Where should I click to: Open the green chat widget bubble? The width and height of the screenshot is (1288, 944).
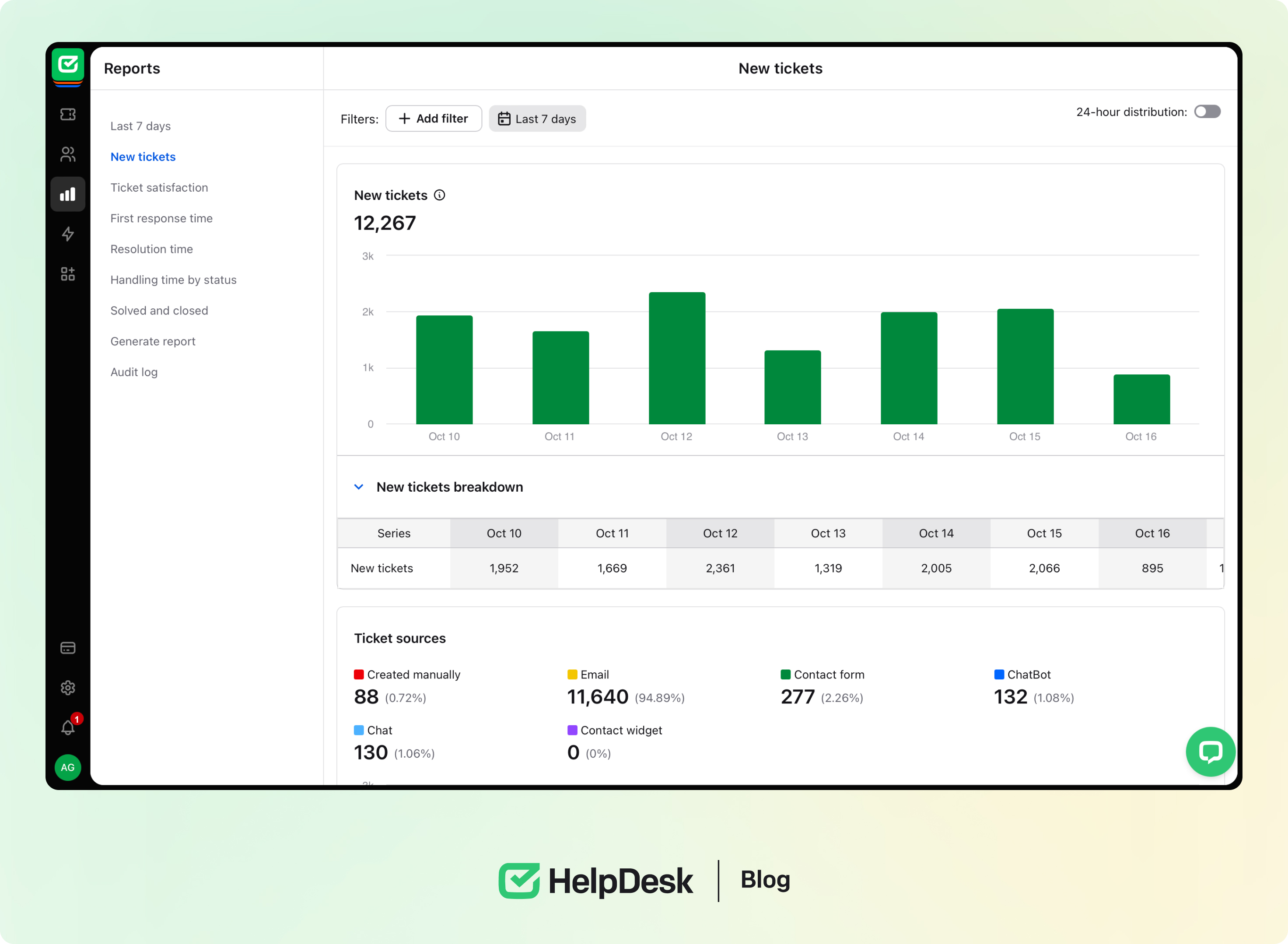(1210, 752)
